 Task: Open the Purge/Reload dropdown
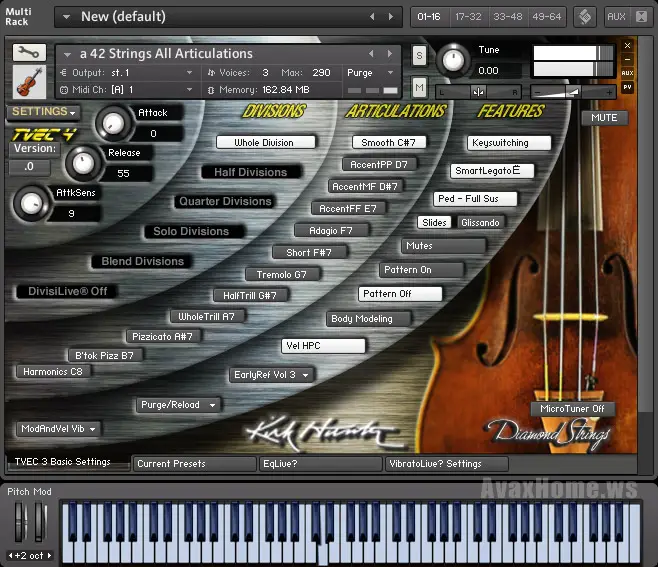(178, 405)
